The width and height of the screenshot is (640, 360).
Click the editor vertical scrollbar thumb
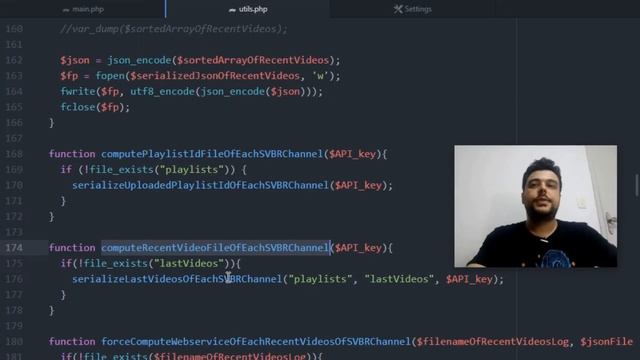click(637, 185)
